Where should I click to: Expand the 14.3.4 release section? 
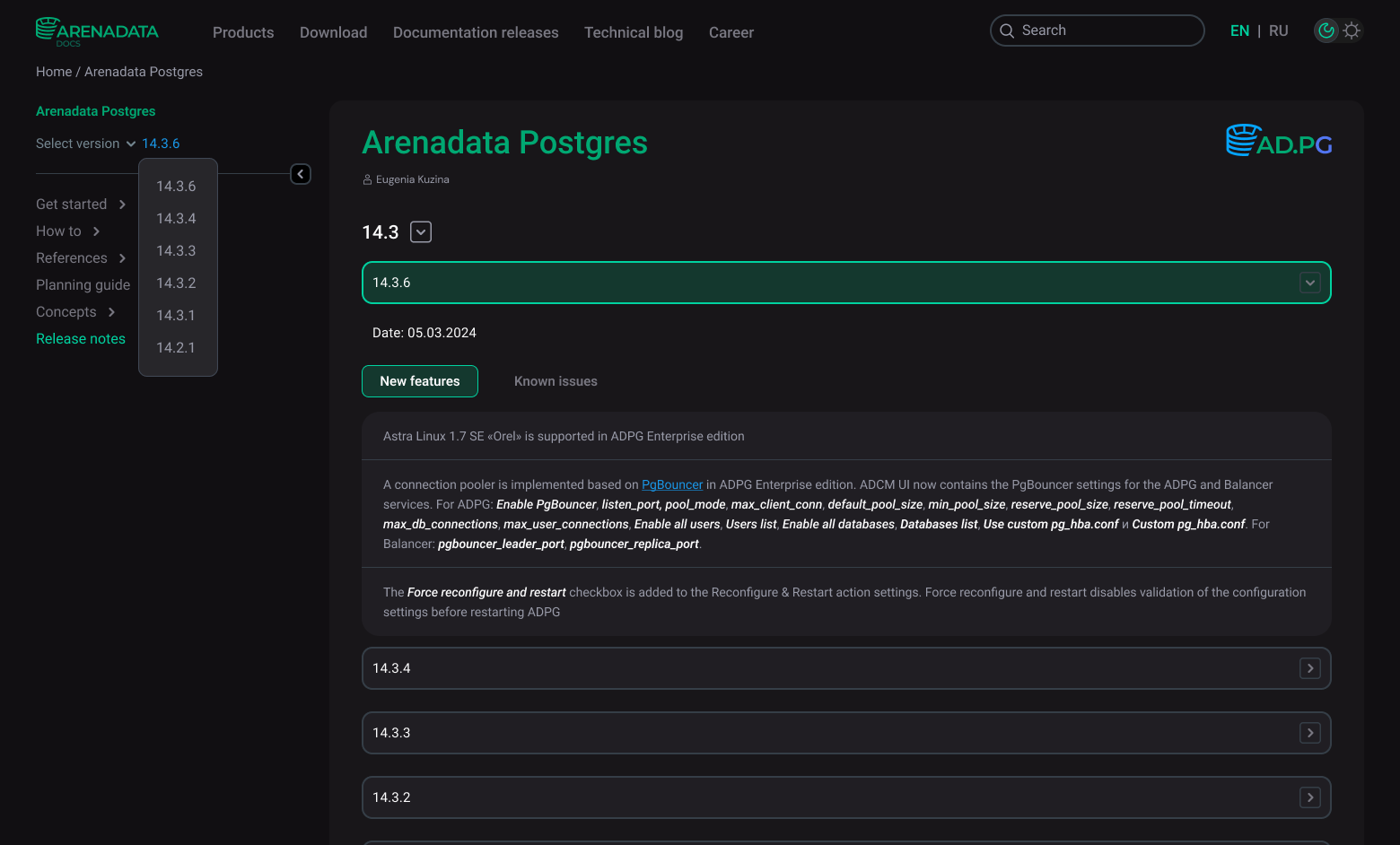(x=1309, y=668)
